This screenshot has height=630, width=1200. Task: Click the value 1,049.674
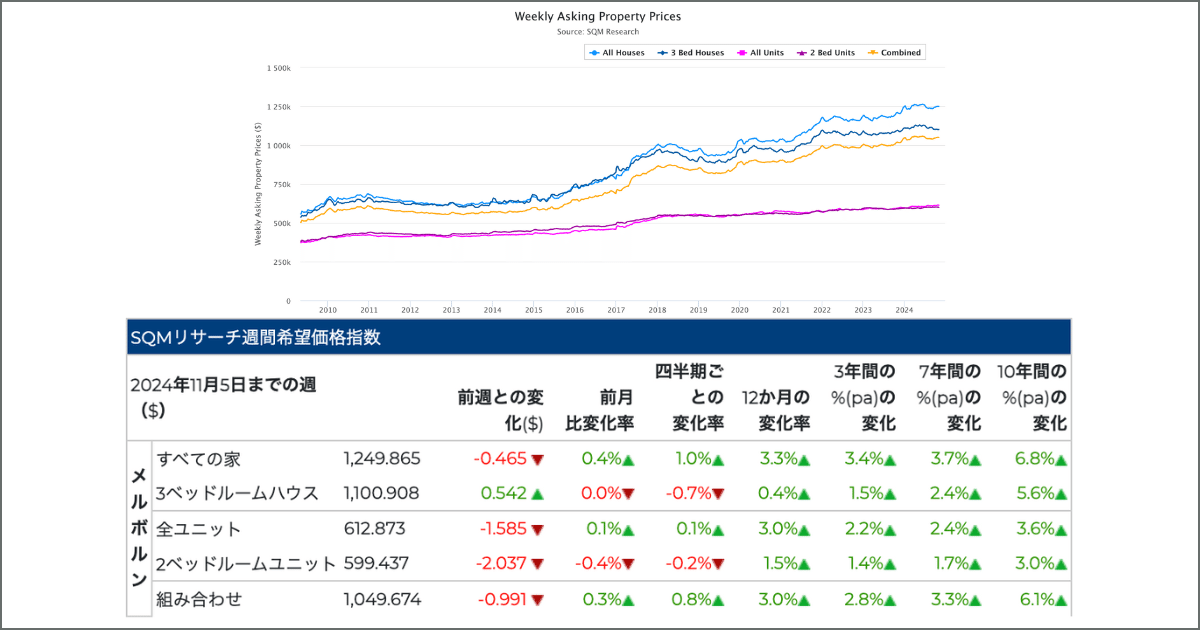click(382, 600)
